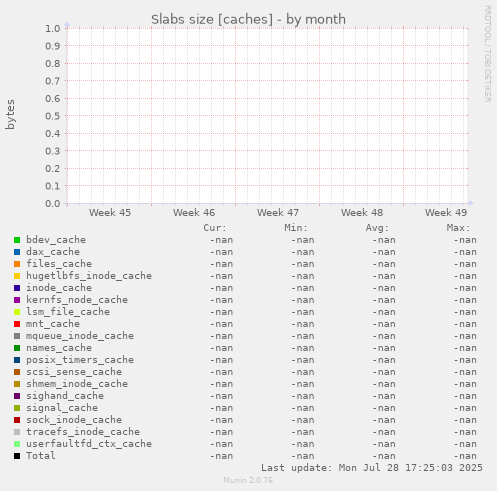This screenshot has width=497, height=491.
Task: Select the files_cache legend label
Action: click(x=59, y=264)
